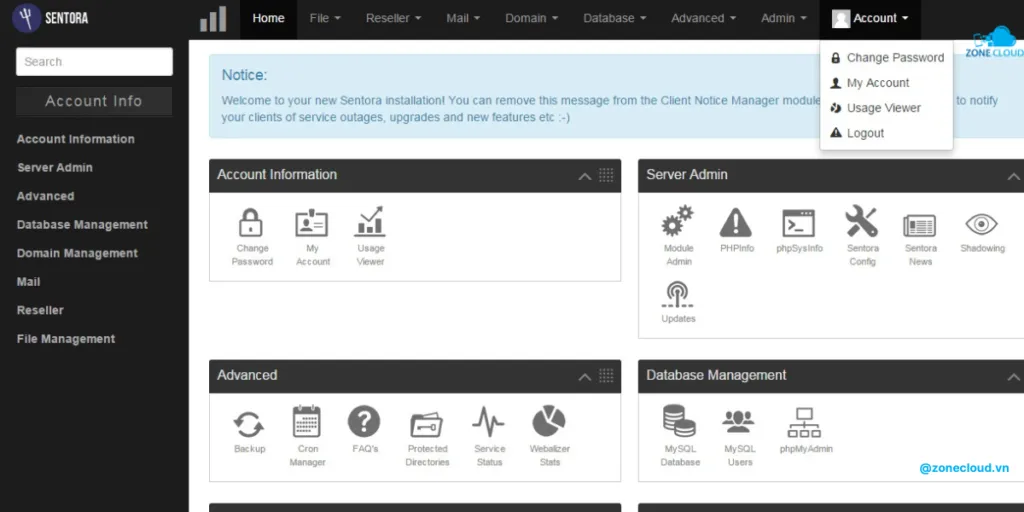The image size is (1024, 512).
Task: Open the Cron Manager calendar icon
Action: (x=307, y=422)
